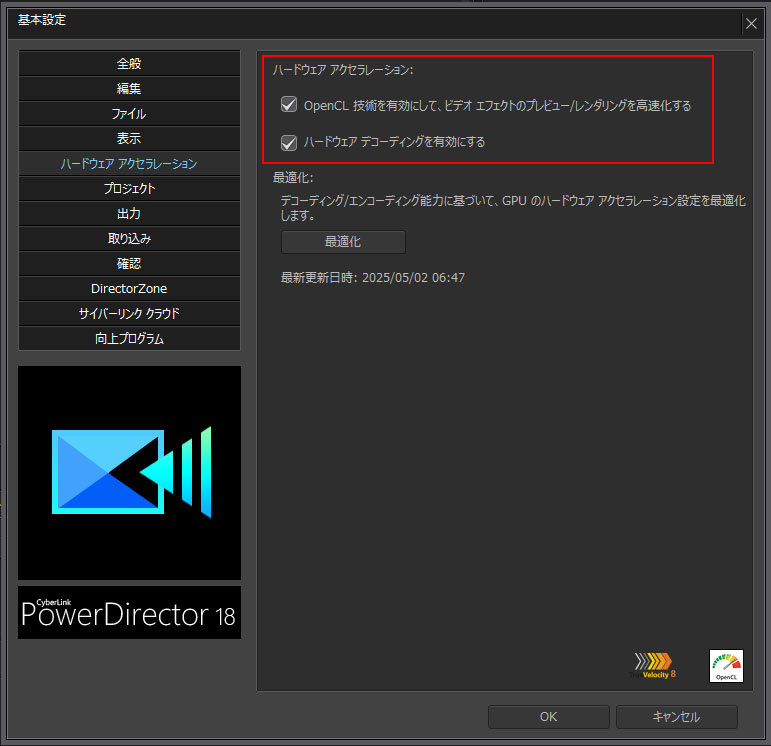The height and width of the screenshot is (746, 771).
Task: Click the 最新更新日時: 2025/05/02 06:47 text
Action: (373, 278)
